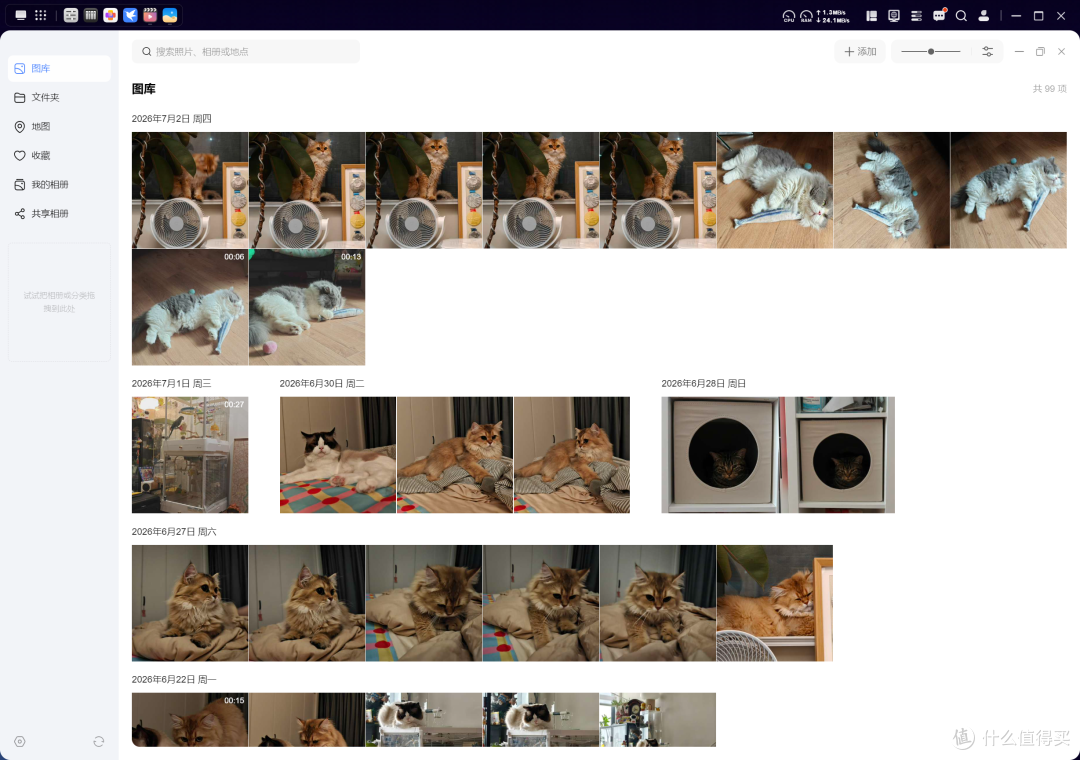
Task: Open the message notifications icon with red dot
Action: (939, 15)
